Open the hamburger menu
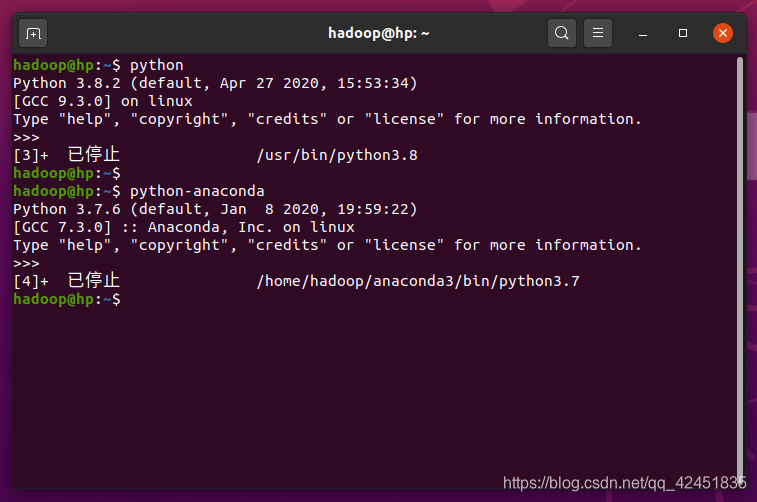Viewport: 757px width, 502px height. click(x=598, y=33)
